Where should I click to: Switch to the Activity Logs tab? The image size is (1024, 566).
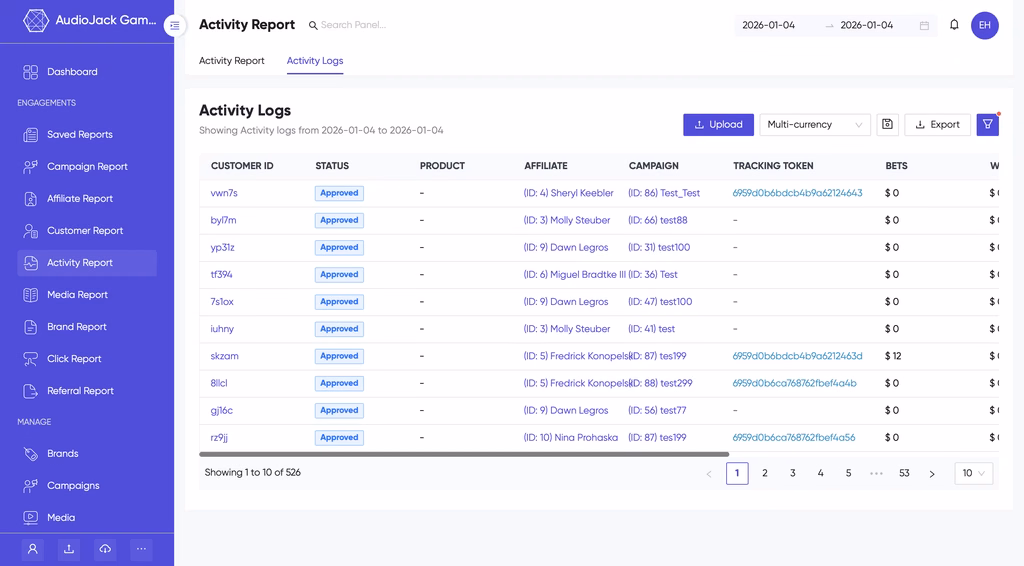[315, 61]
